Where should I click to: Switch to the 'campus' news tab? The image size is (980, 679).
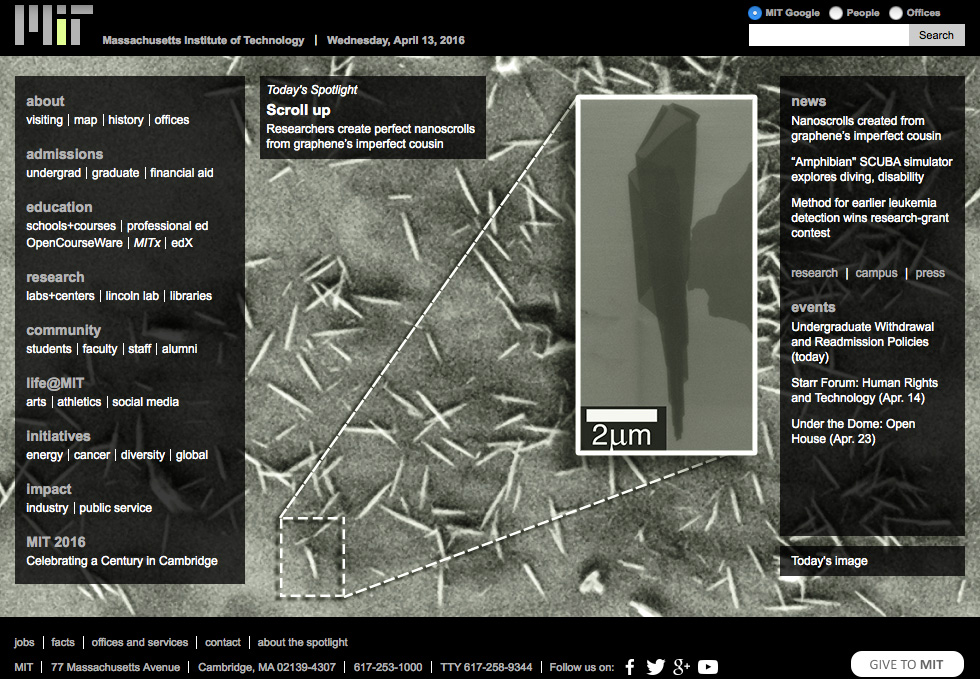click(x=876, y=273)
